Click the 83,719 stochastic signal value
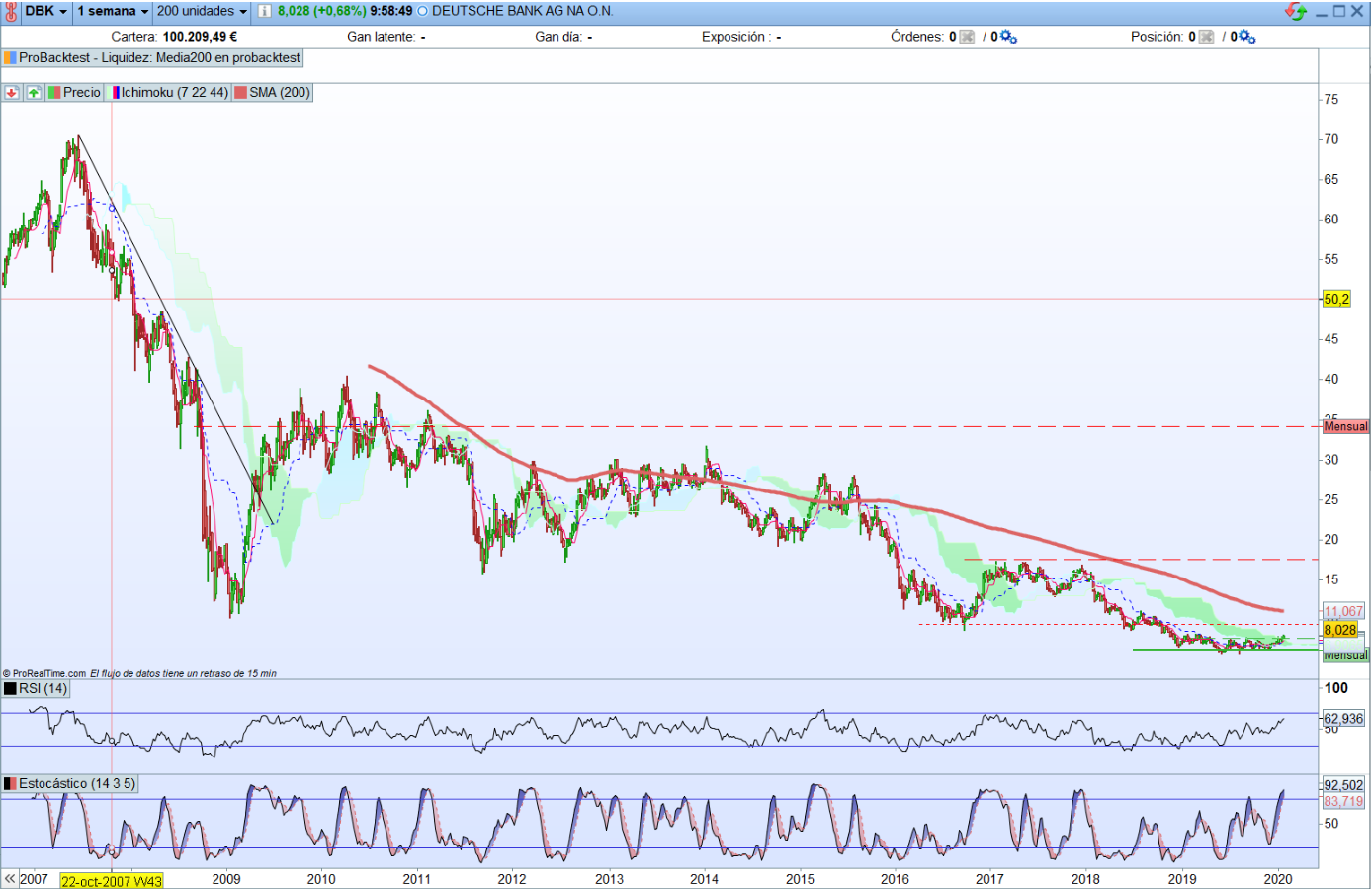The height and width of the screenshot is (889, 1372). click(1343, 801)
